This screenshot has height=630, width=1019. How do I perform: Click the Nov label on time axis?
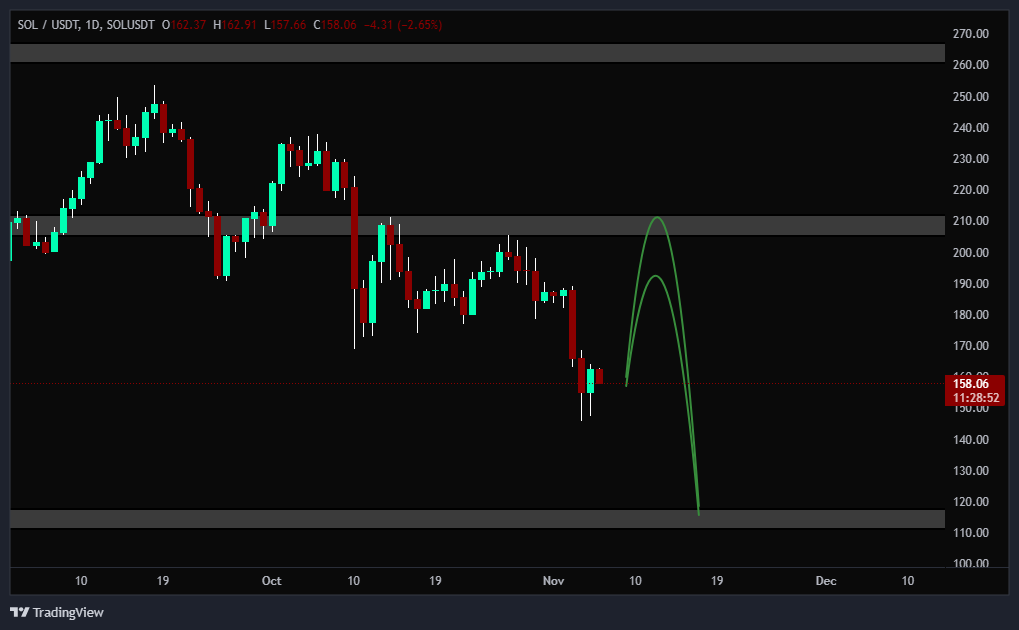[553, 580]
